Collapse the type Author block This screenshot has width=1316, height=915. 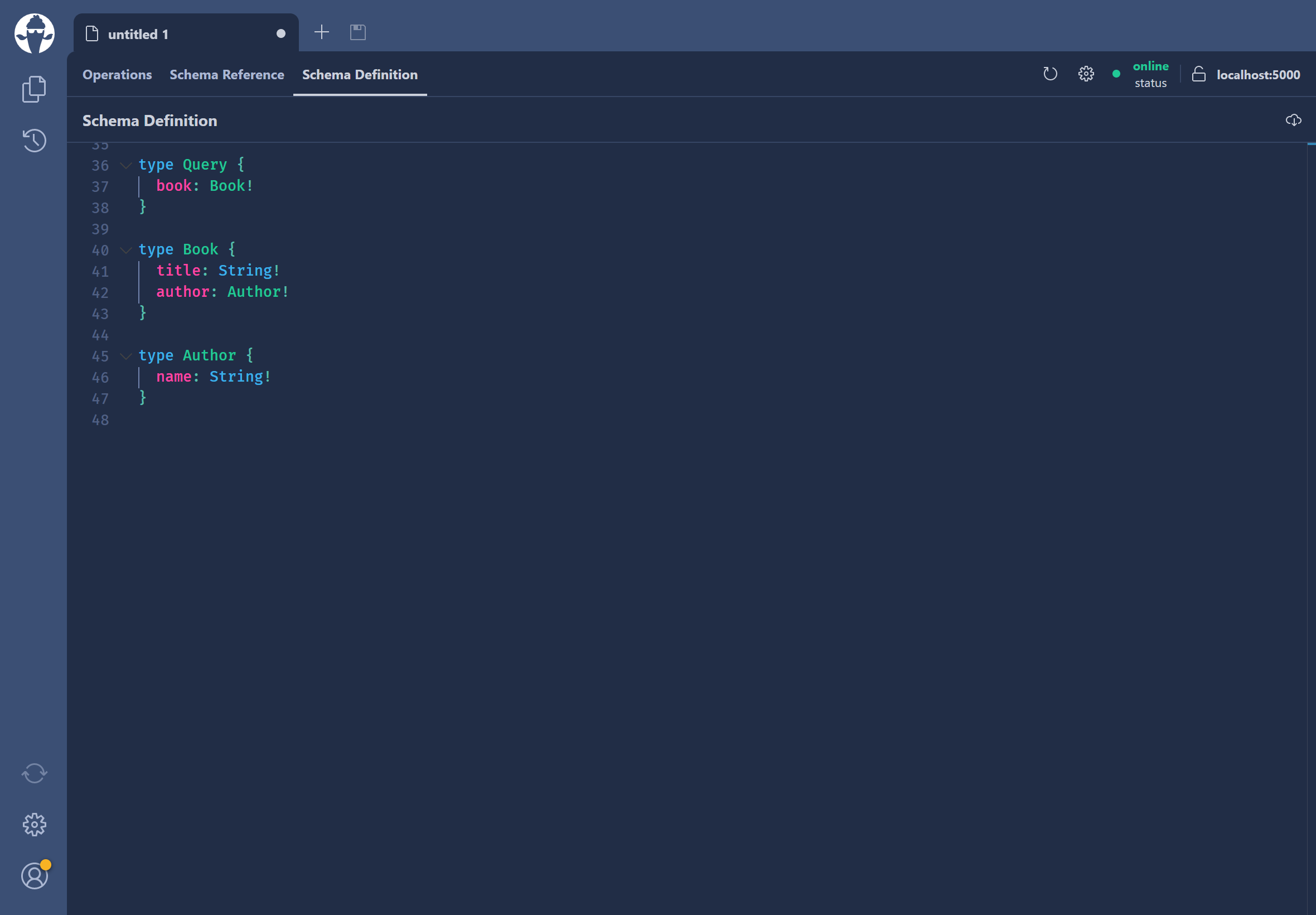(126, 357)
